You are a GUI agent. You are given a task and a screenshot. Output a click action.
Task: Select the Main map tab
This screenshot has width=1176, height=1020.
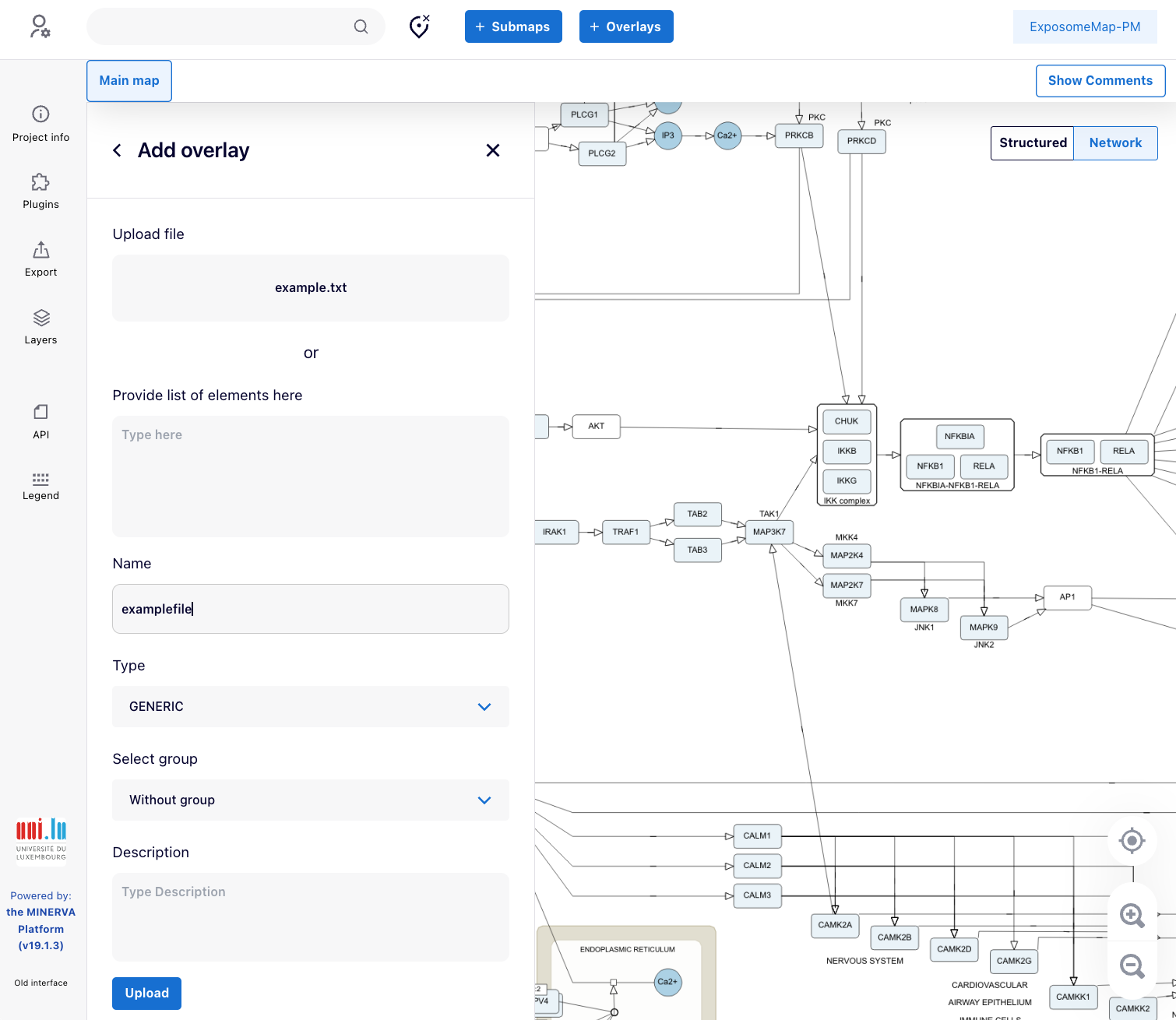click(x=129, y=81)
